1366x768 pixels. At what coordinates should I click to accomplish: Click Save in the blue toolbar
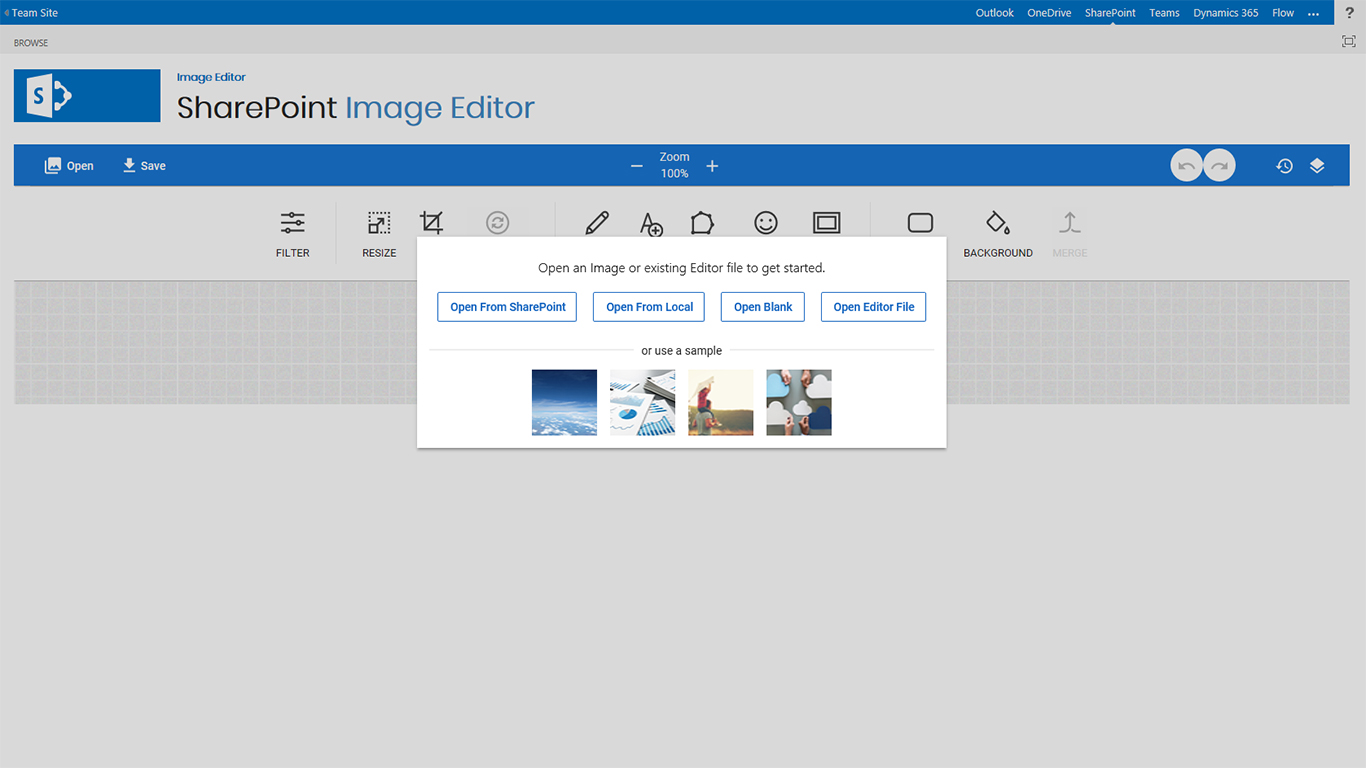tap(144, 166)
